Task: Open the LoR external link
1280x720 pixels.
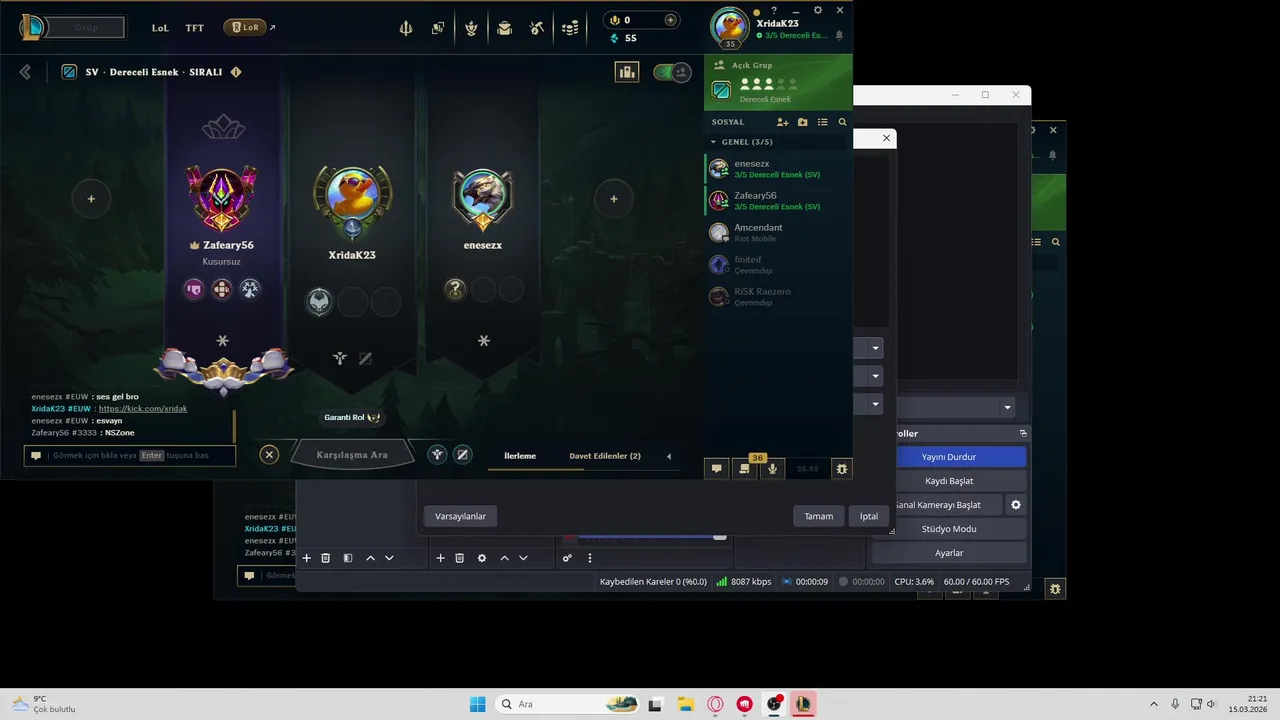Action: click(x=250, y=28)
